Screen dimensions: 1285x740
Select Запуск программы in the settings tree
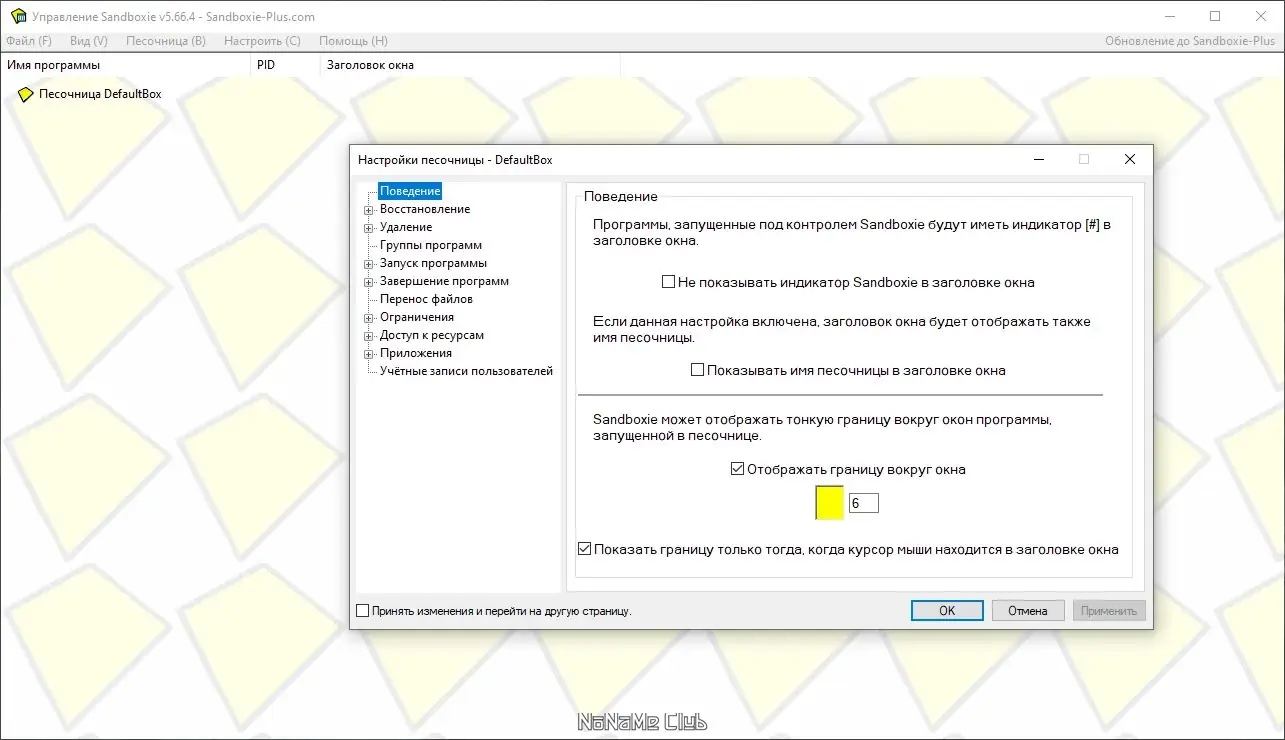point(433,263)
